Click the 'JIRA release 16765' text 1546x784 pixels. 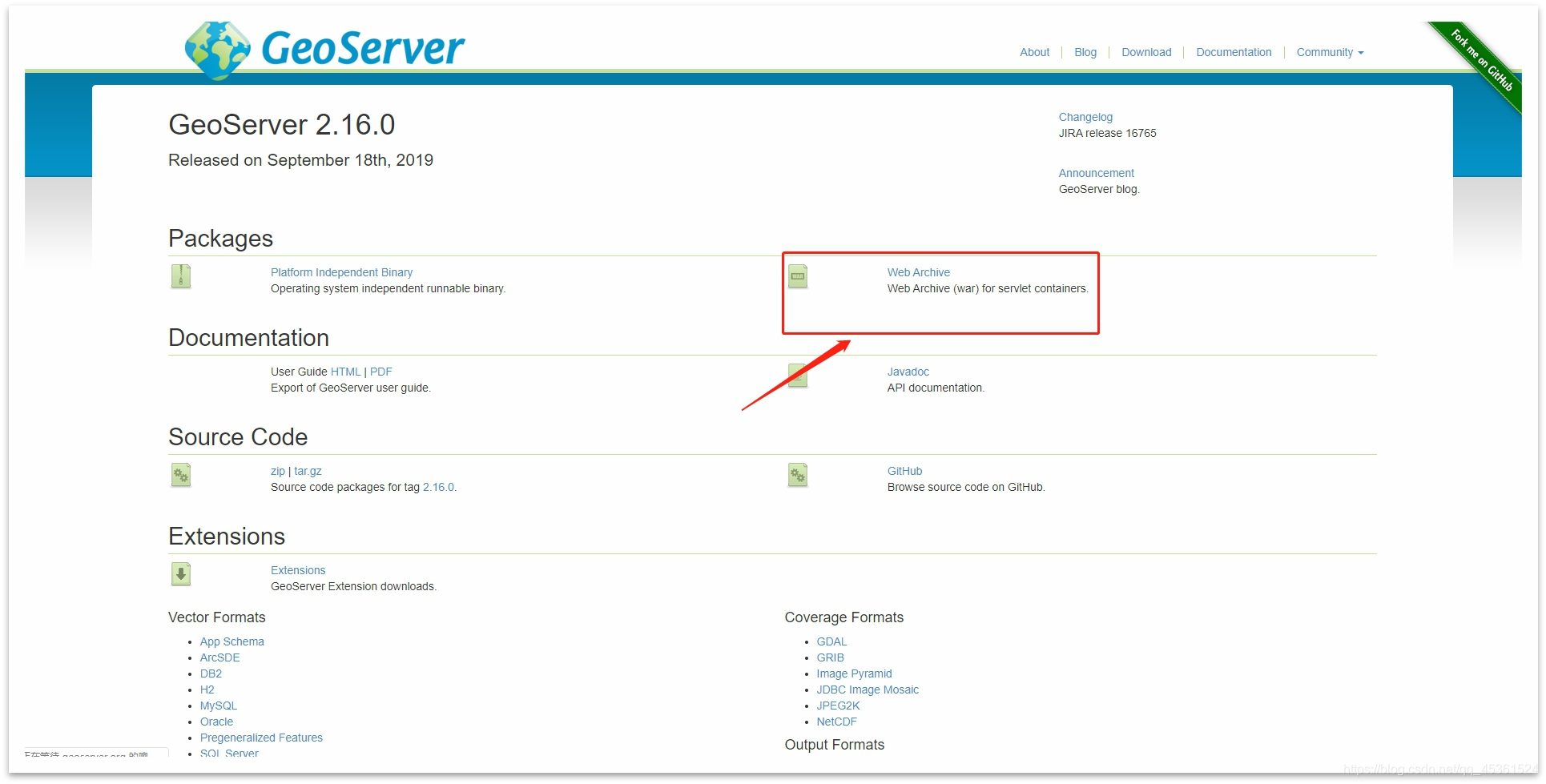pyautogui.click(x=1107, y=133)
